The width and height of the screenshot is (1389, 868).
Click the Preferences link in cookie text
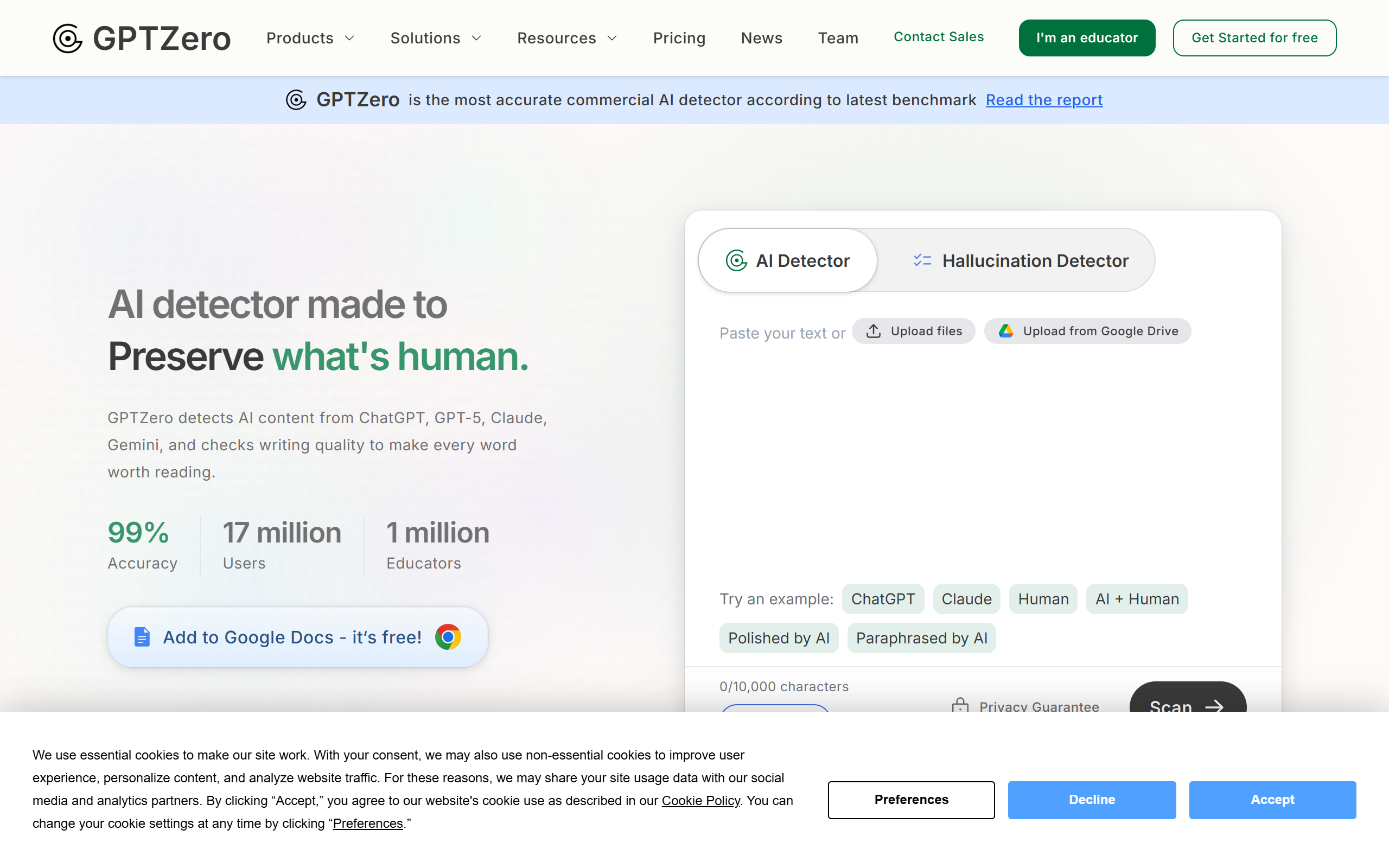[x=368, y=824]
